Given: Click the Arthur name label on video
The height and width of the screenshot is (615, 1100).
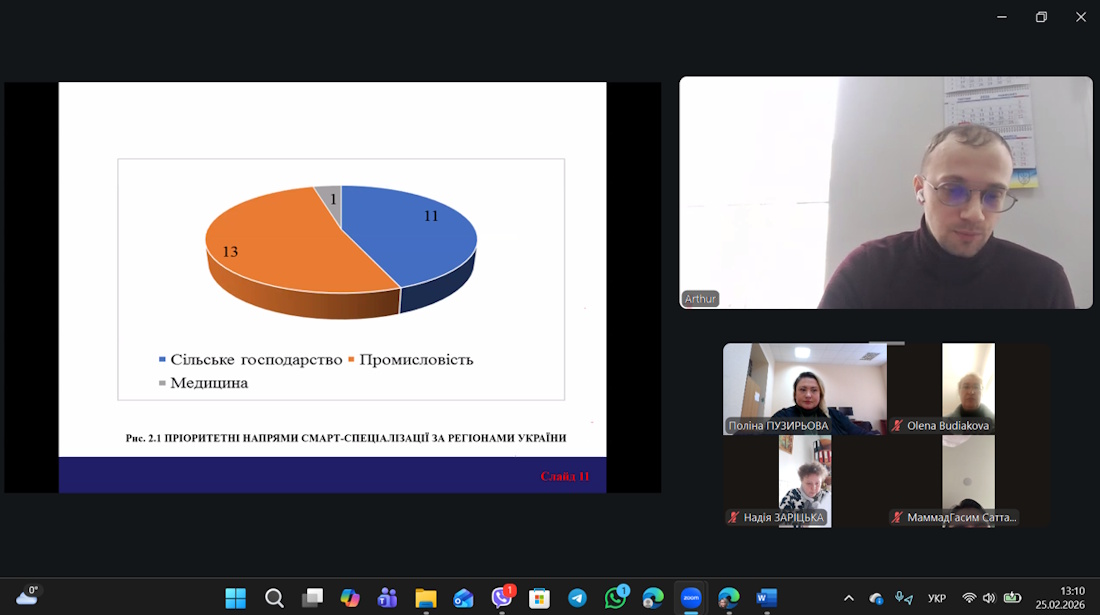Looking at the screenshot, I should click(x=700, y=299).
